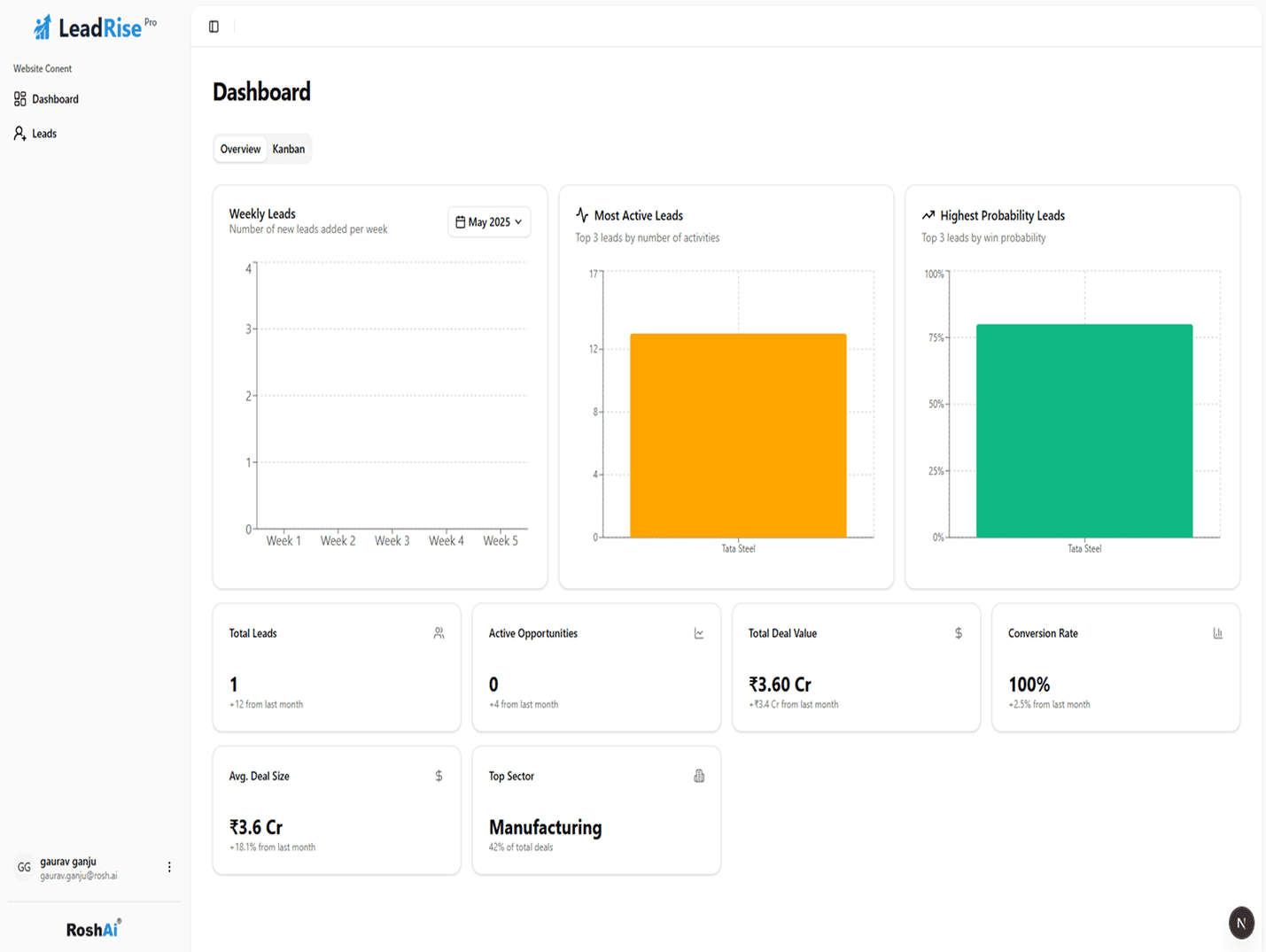Click the Most Active Leads pulse icon

tap(582, 215)
